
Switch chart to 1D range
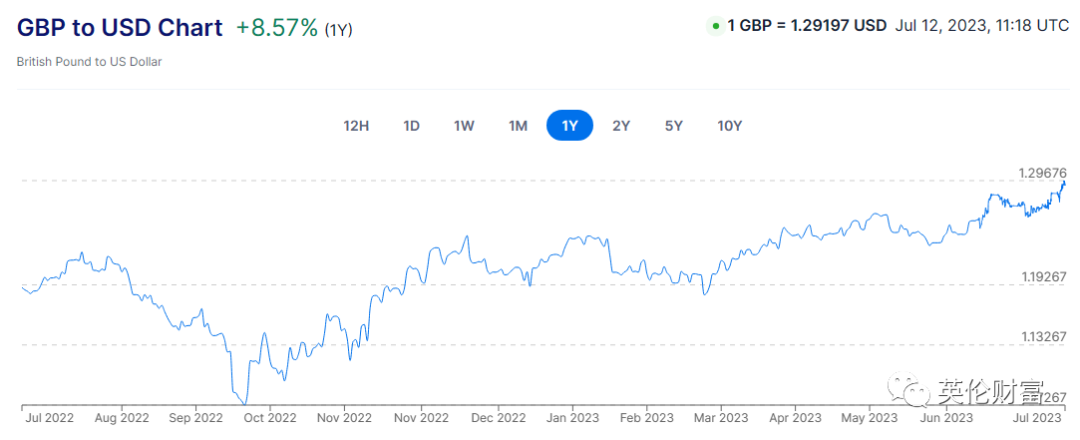tap(411, 126)
